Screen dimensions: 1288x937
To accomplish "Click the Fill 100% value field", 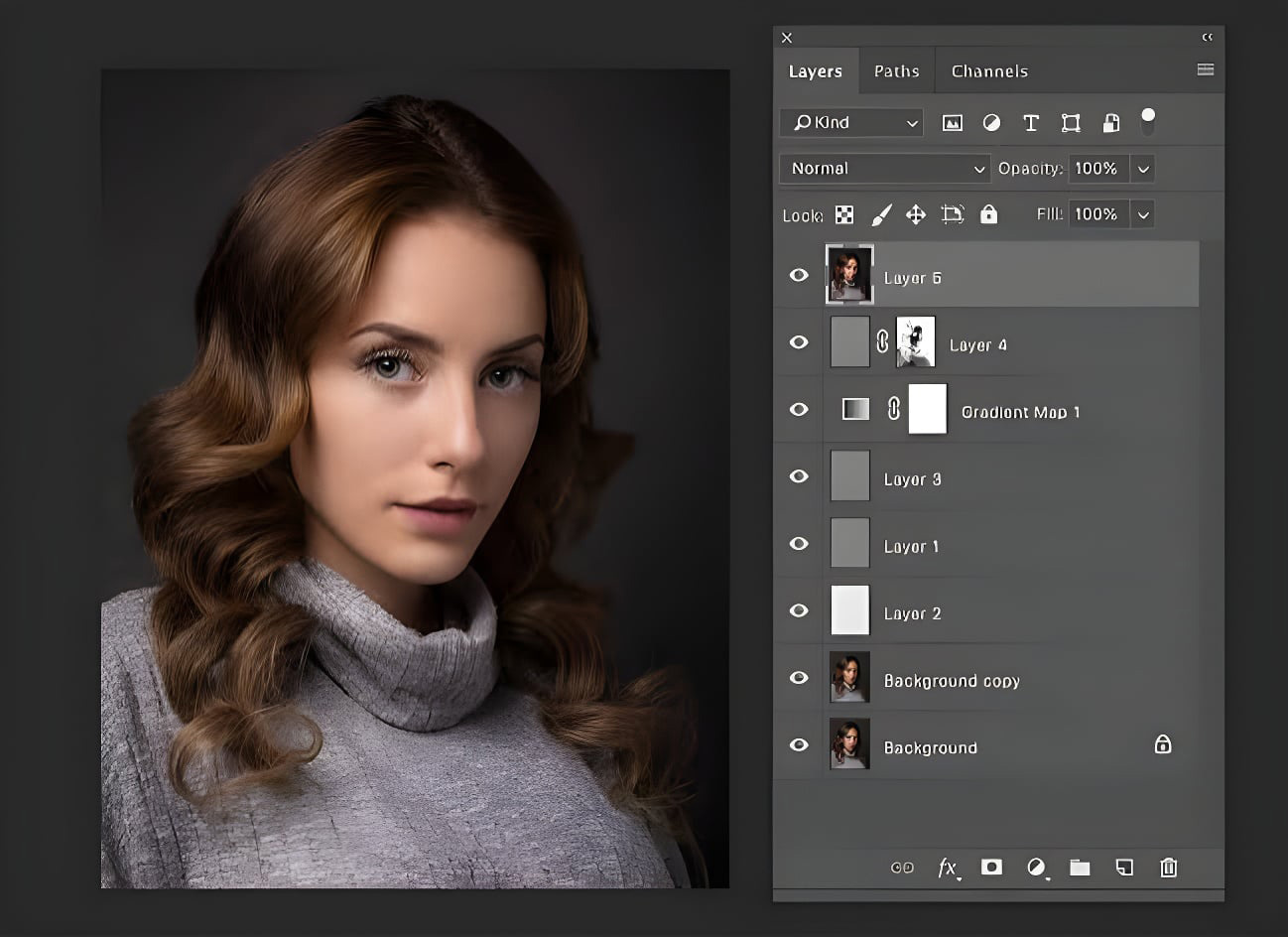I will tap(1098, 214).
